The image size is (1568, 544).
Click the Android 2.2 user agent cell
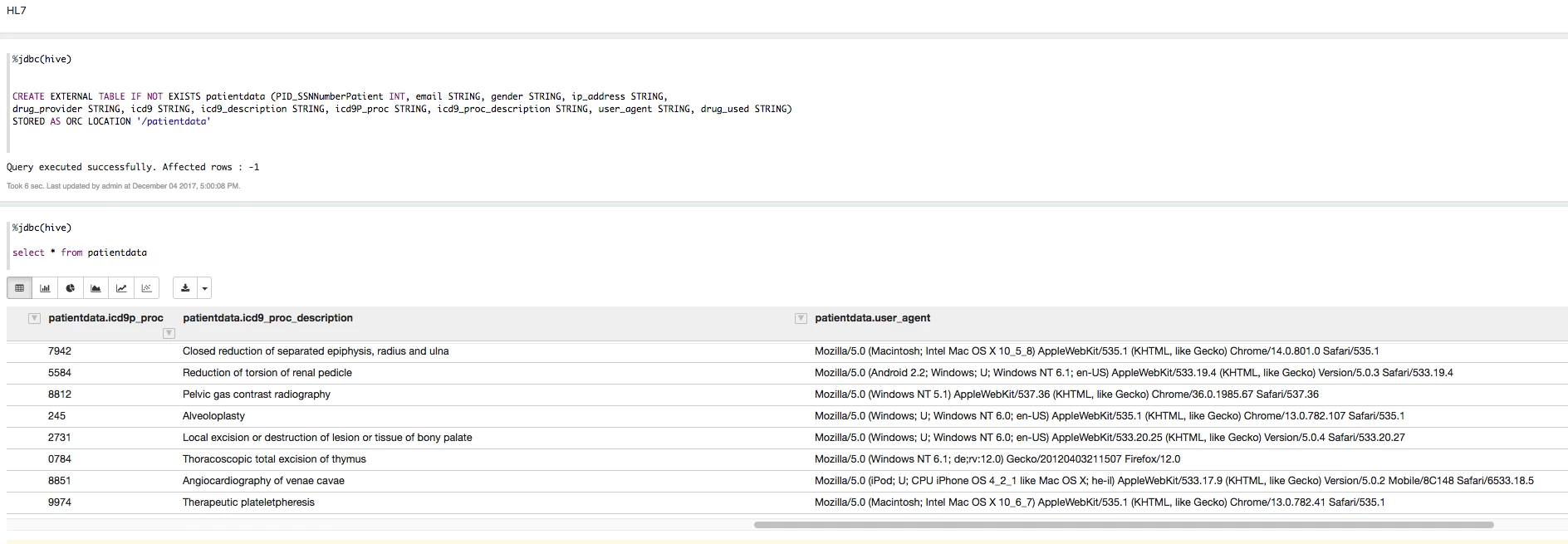(1134, 373)
